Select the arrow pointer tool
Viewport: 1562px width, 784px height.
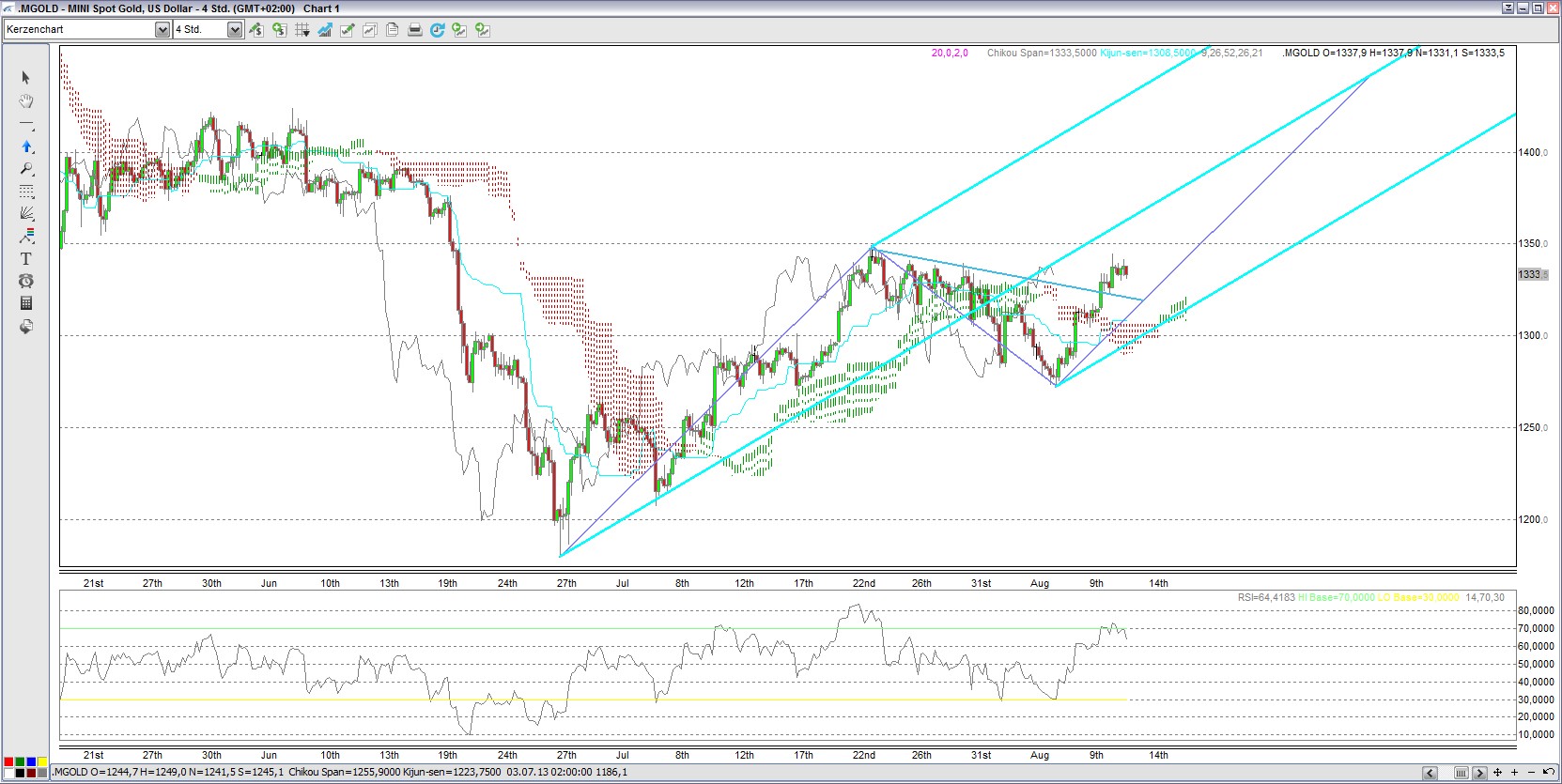[x=25, y=78]
